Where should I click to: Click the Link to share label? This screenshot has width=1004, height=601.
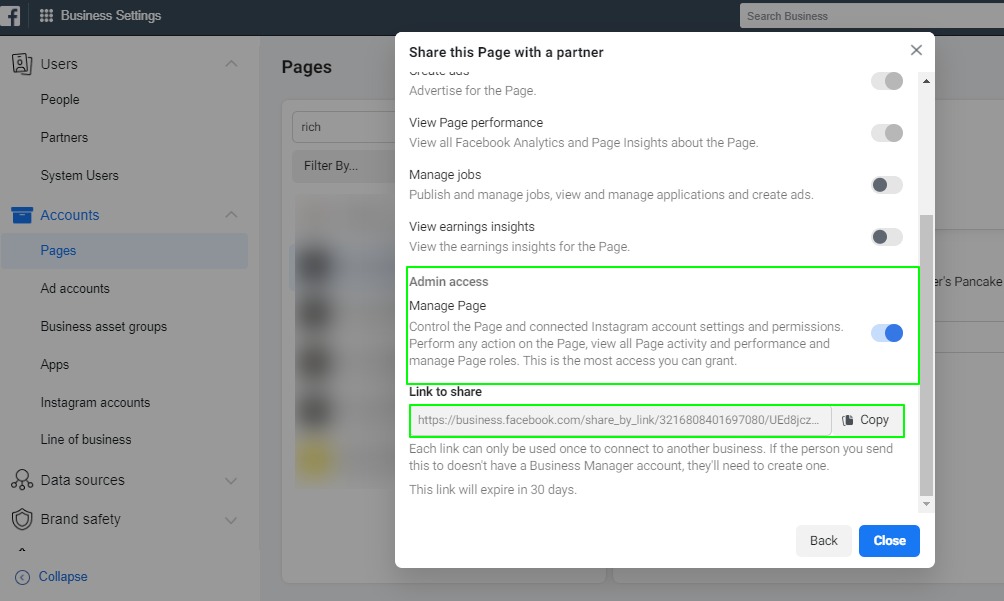tap(445, 392)
